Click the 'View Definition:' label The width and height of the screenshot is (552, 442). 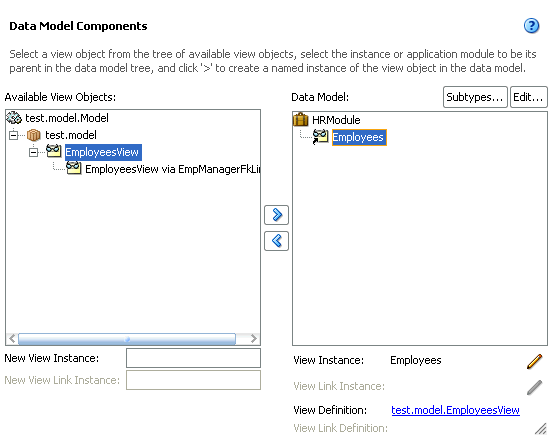(x=330, y=410)
